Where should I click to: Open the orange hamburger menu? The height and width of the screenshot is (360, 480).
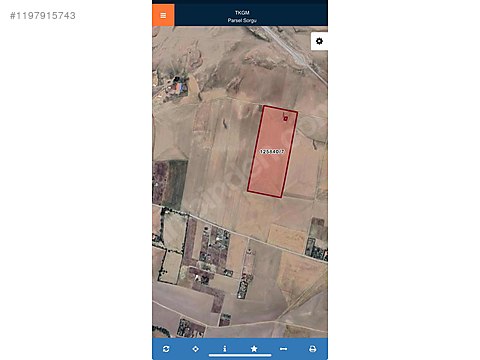(163, 15)
